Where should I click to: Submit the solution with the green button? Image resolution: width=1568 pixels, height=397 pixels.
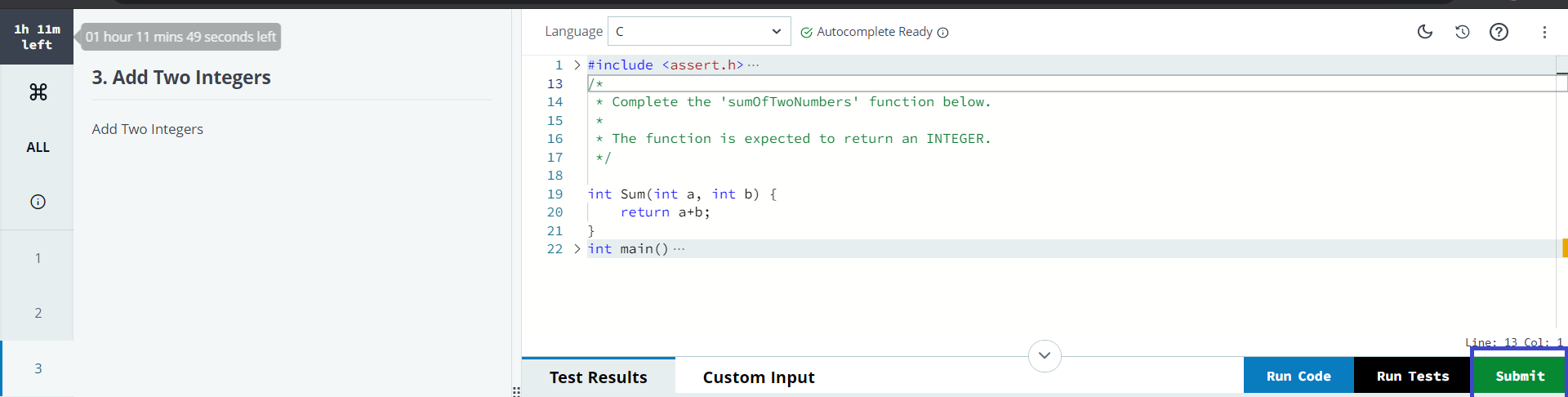1519,376
